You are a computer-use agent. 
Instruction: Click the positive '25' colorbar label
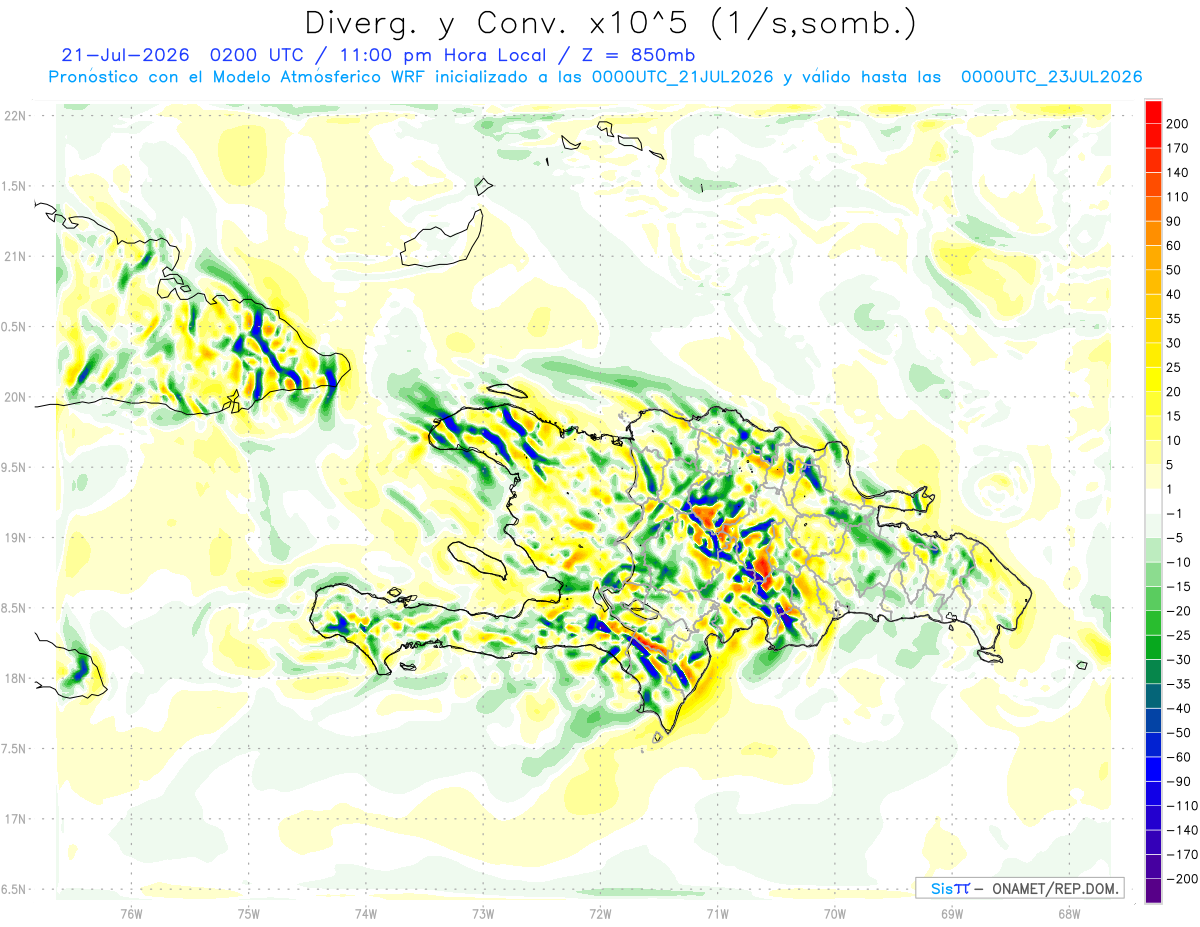(1176, 367)
